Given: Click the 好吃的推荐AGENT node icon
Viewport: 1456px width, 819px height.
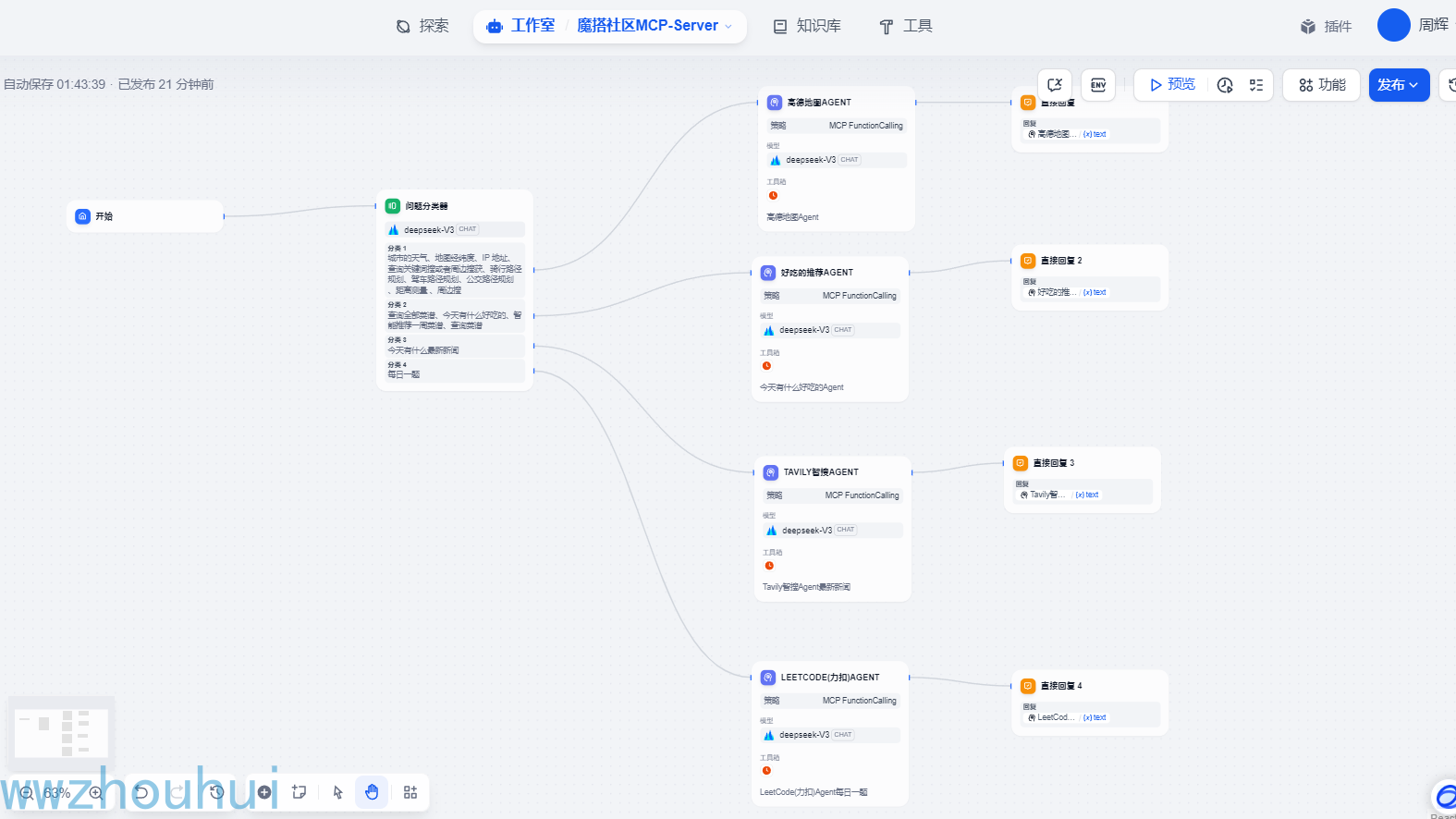Looking at the screenshot, I should (768, 273).
